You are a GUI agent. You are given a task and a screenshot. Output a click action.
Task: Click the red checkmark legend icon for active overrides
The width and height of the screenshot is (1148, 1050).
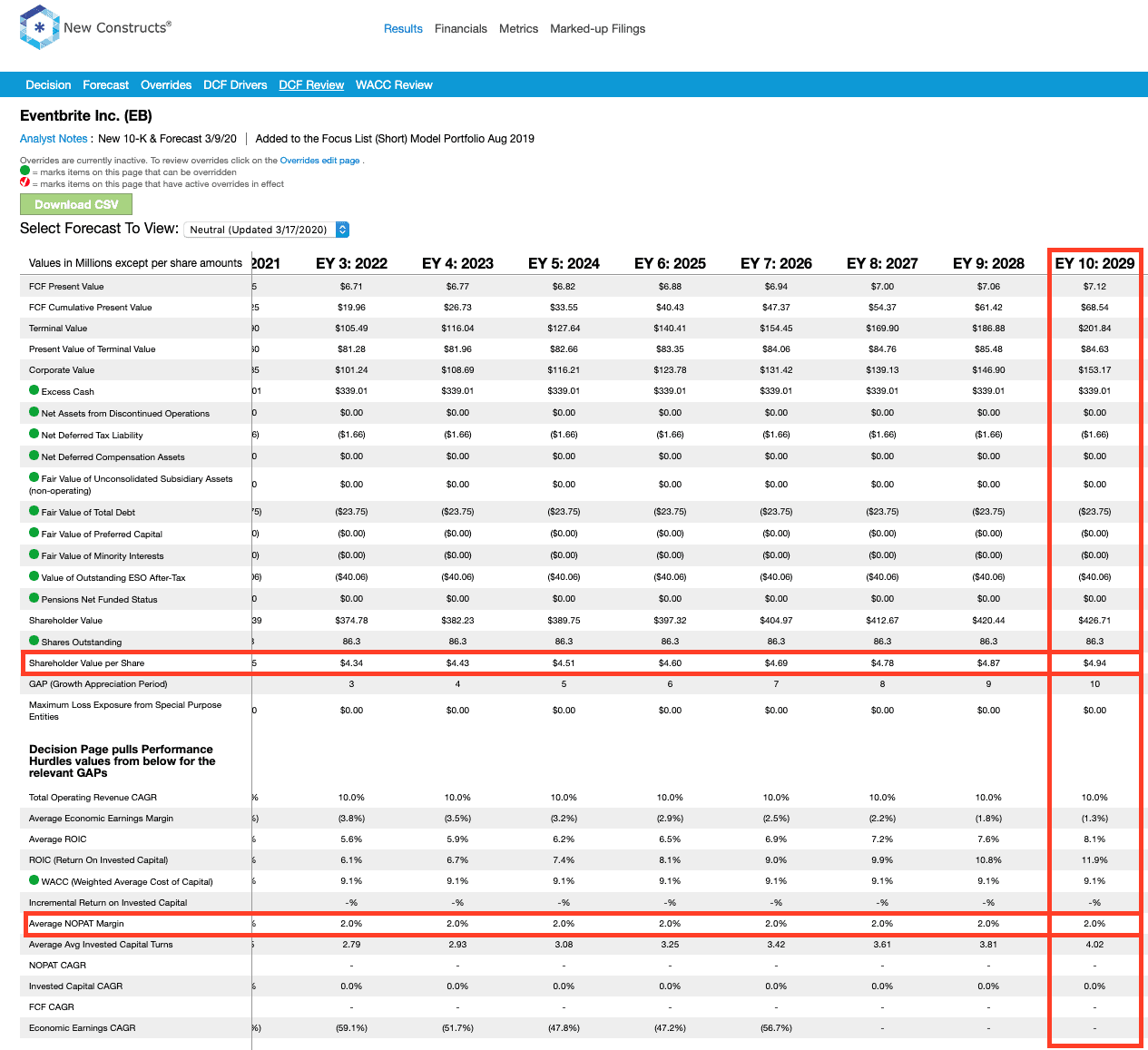tap(25, 182)
